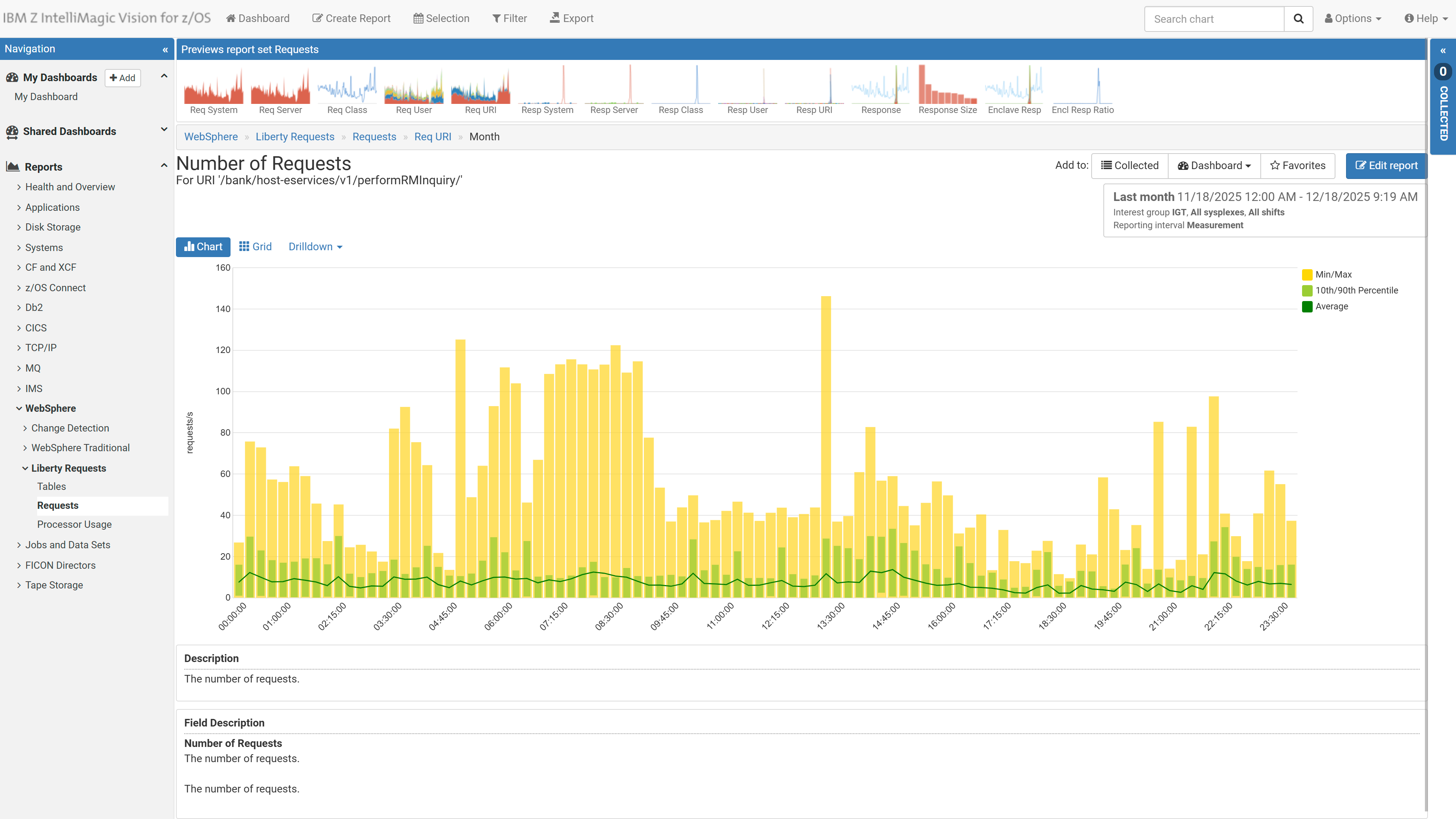The height and width of the screenshot is (819, 1456).
Task: Click the Export icon in top bar
Action: pos(555,17)
